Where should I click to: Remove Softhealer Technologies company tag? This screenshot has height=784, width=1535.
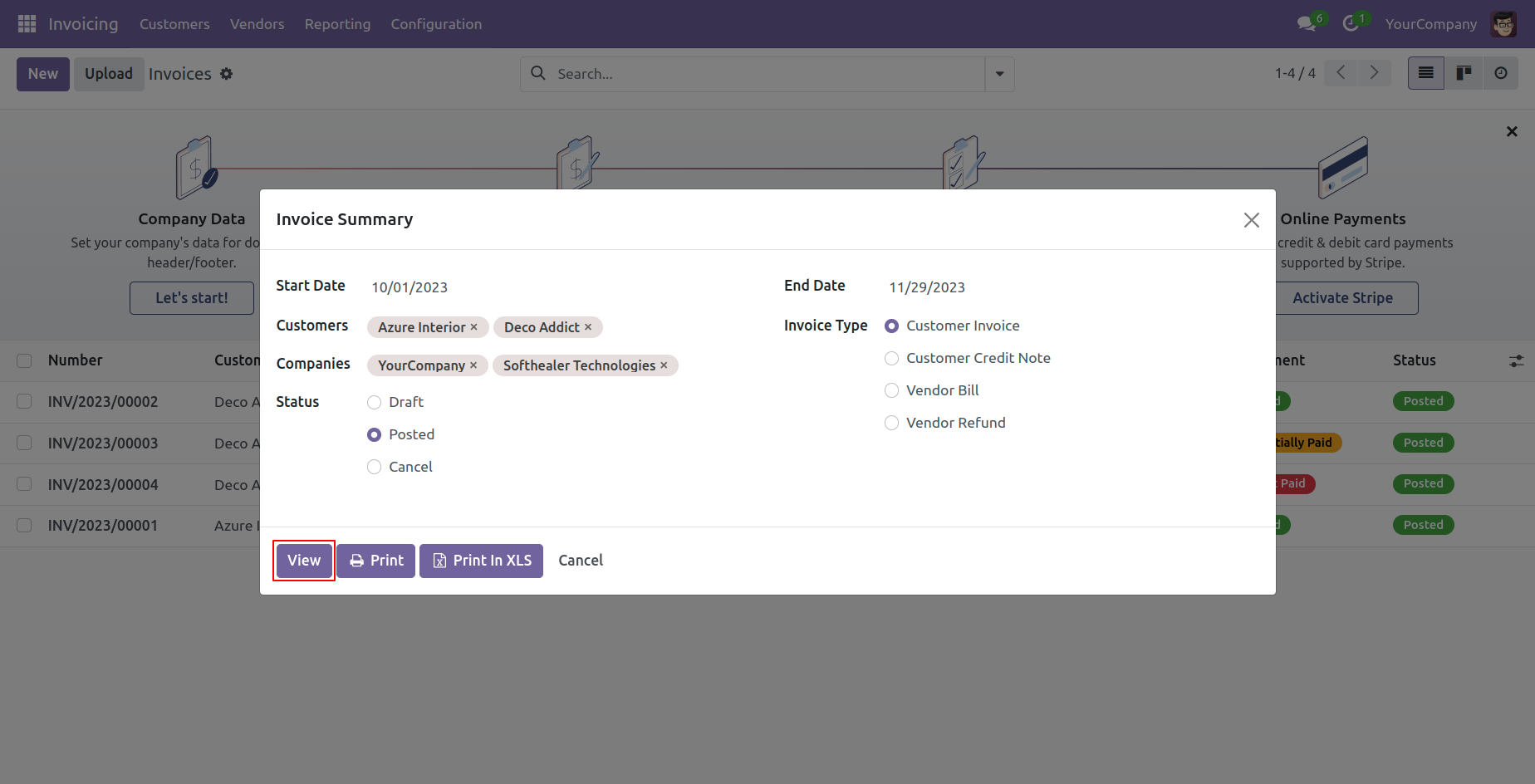coord(664,365)
